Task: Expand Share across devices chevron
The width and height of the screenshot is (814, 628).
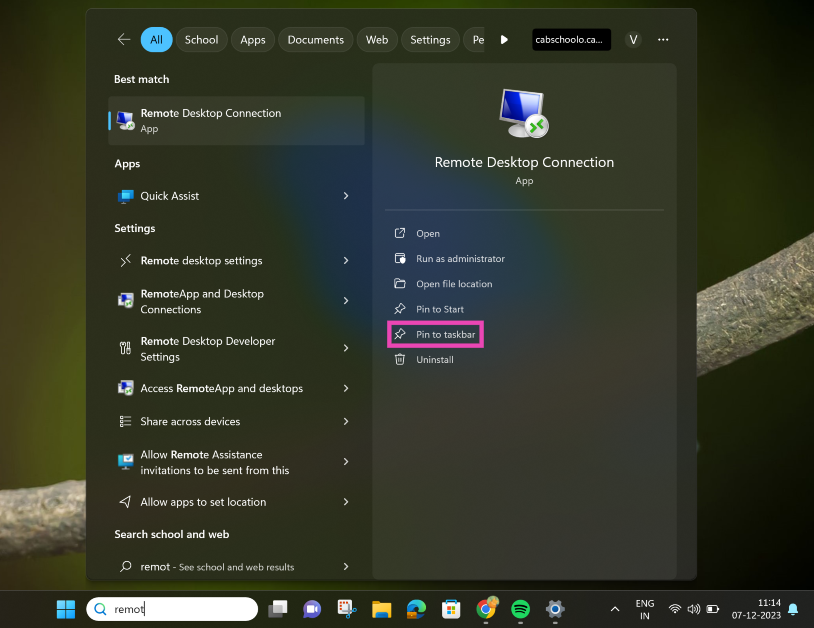Action: click(x=346, y=422)
